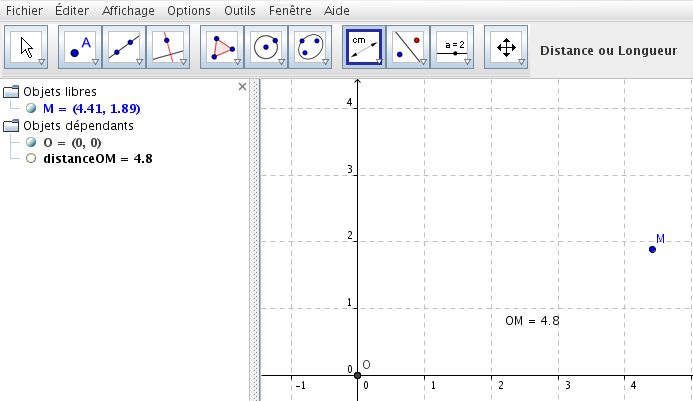This screenshot has width=693, height=401.
Task: Click point M in the graphics view
Action: pyautogui.click(x=652, y=248)
